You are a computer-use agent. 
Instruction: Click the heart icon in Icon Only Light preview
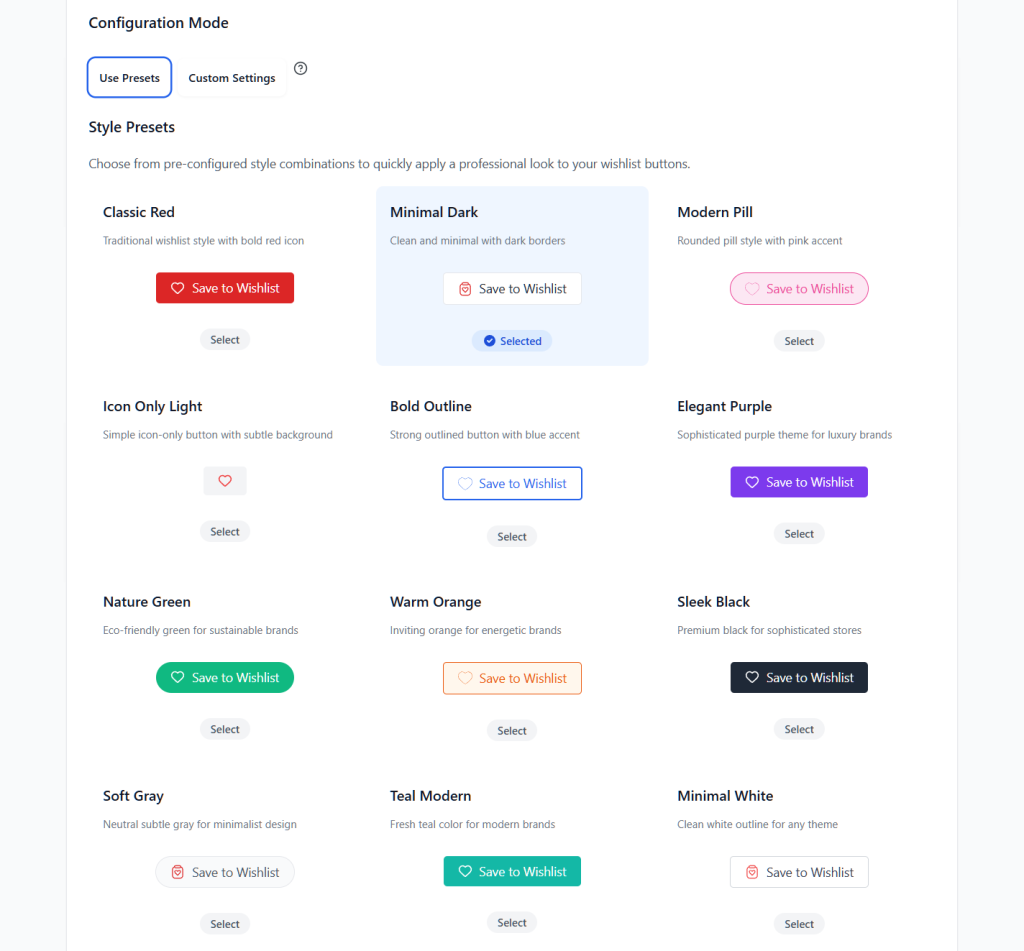point(225,481)
